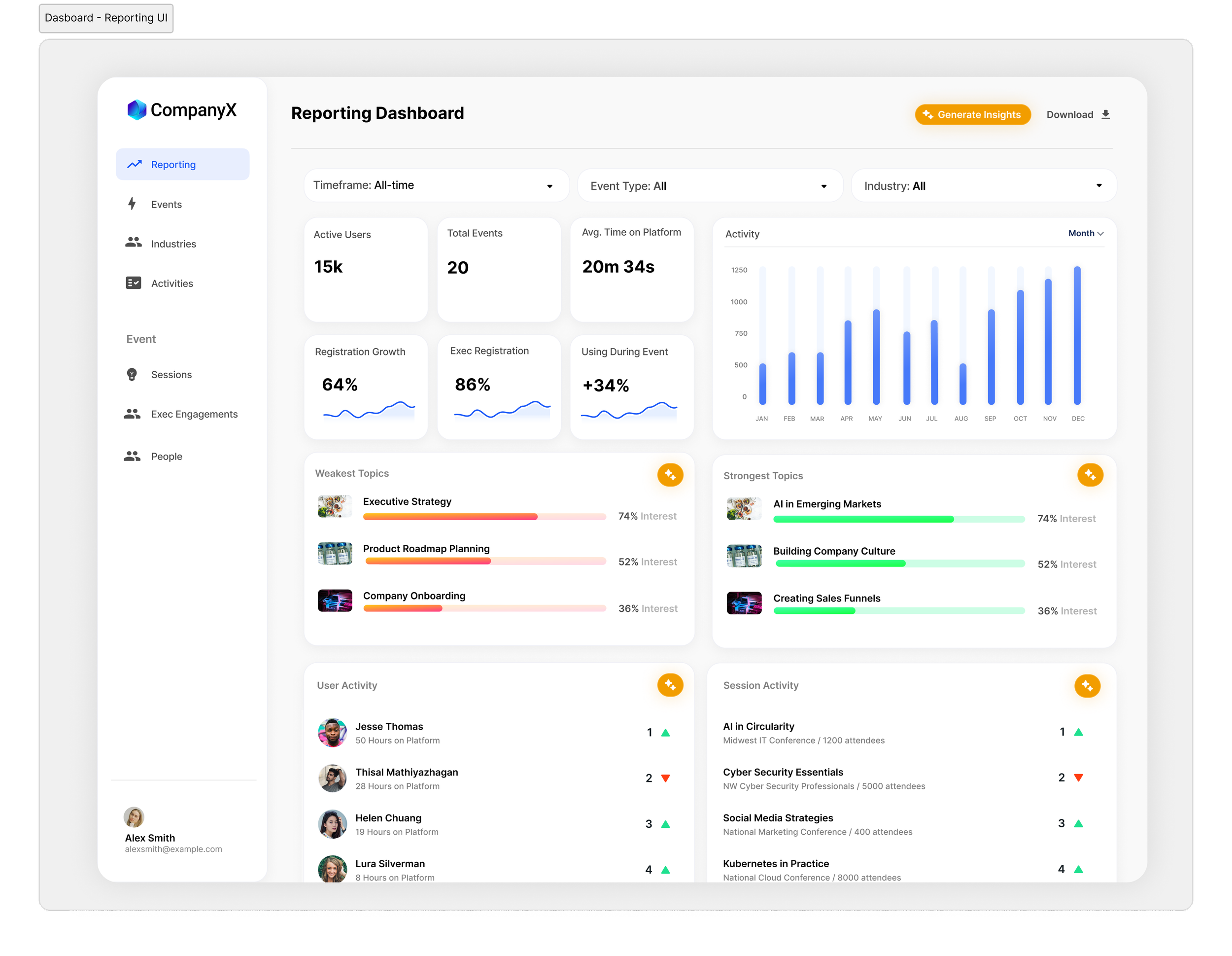Screen dimensions: 1232x956
Task: Click Jesse Thomas profile photo
Action: pos(332,733)
